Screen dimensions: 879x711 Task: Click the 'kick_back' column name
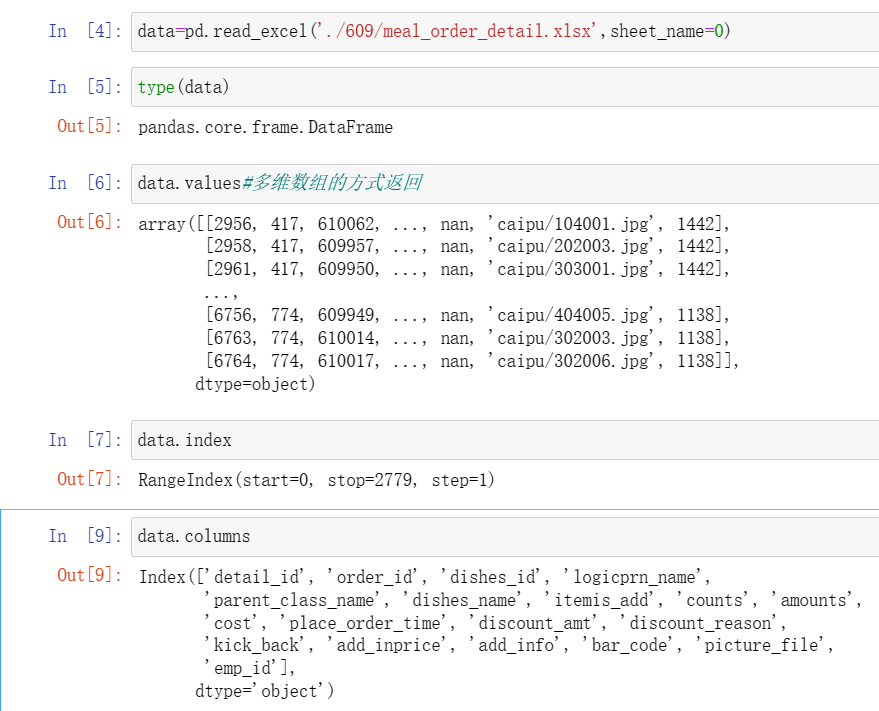point(255,645)
